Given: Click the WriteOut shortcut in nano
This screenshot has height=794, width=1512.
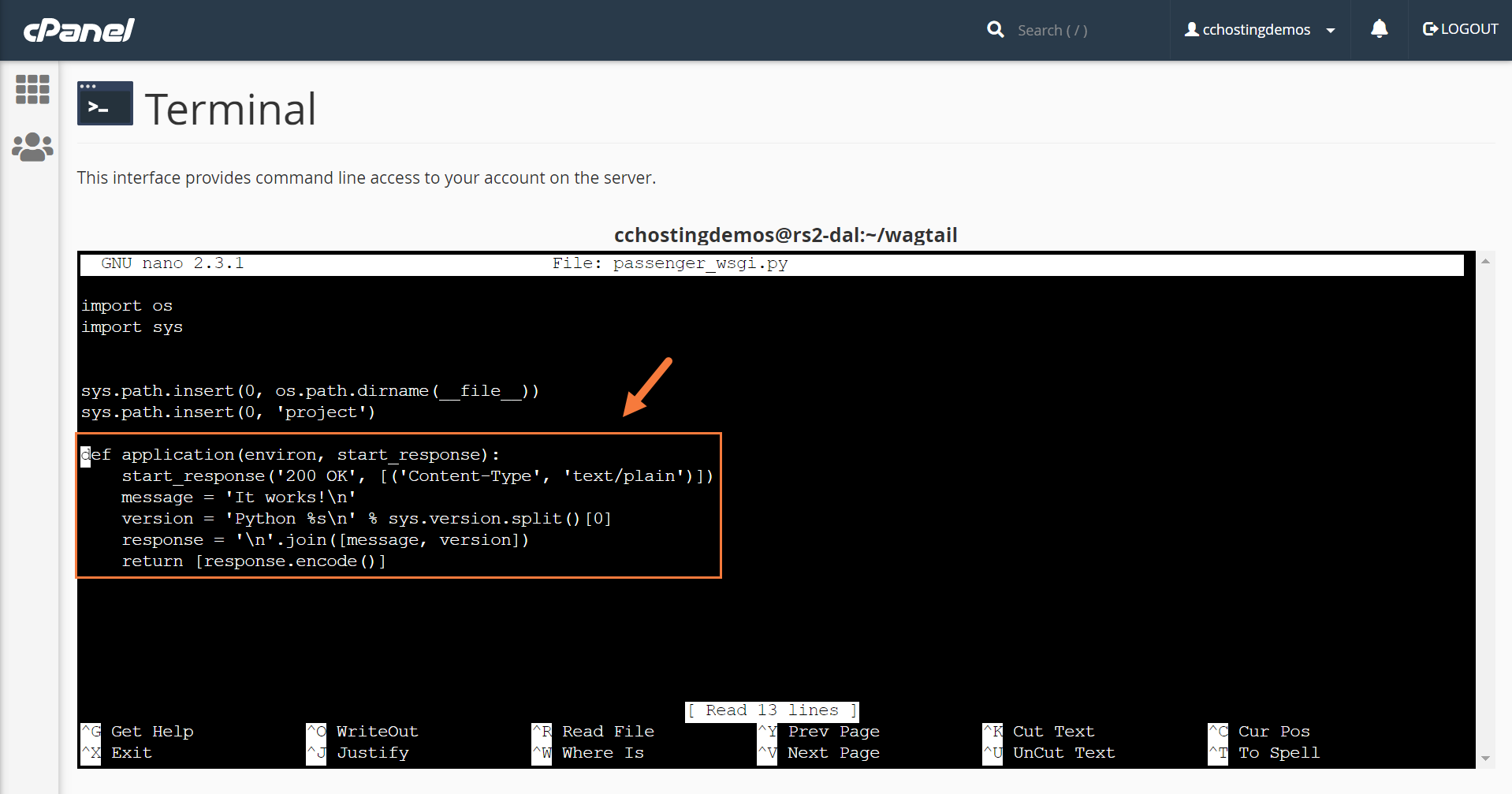Looking at the screenshot, I should (377, 732).
